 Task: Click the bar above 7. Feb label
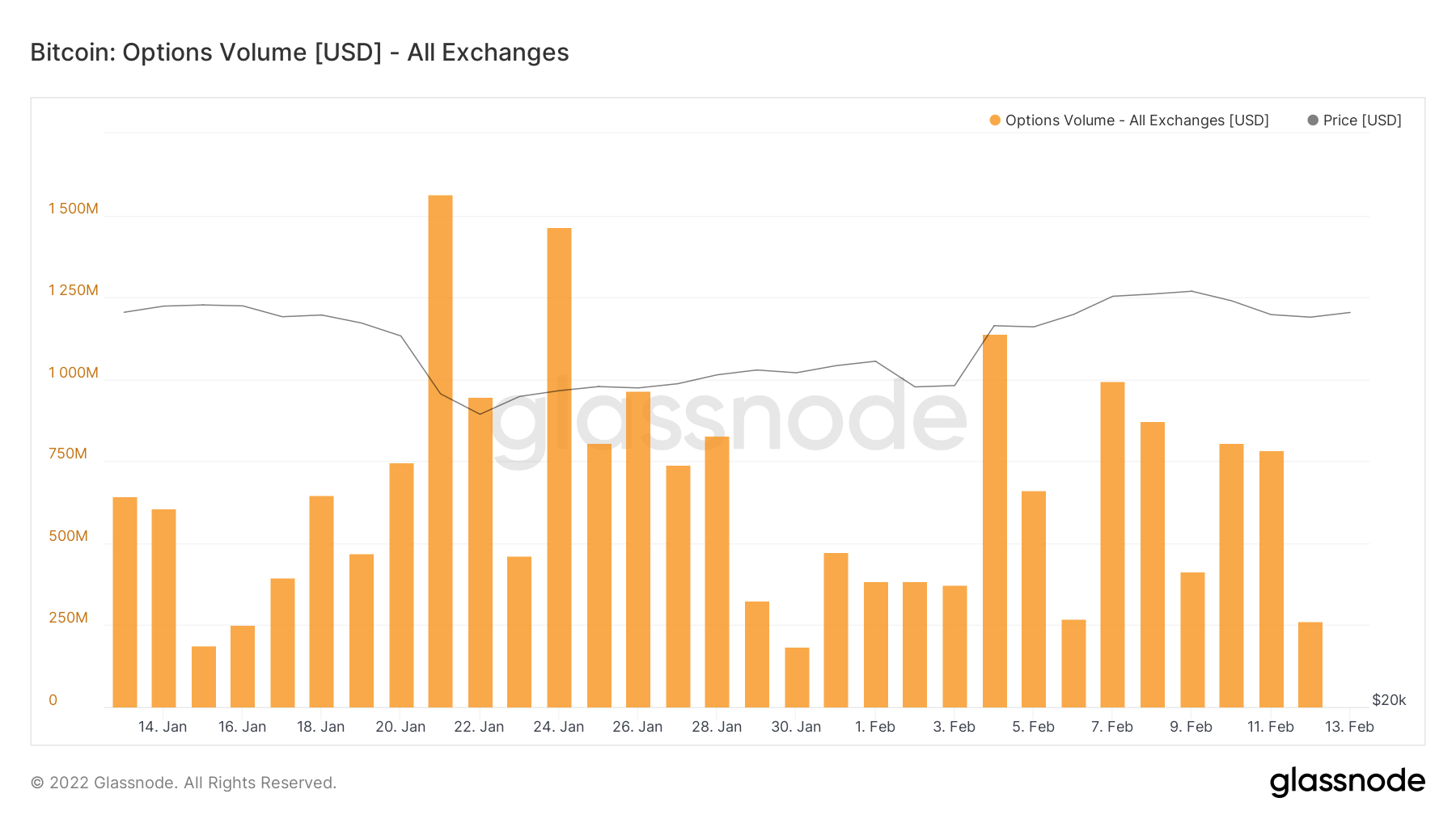click(x=1112, y=544)
